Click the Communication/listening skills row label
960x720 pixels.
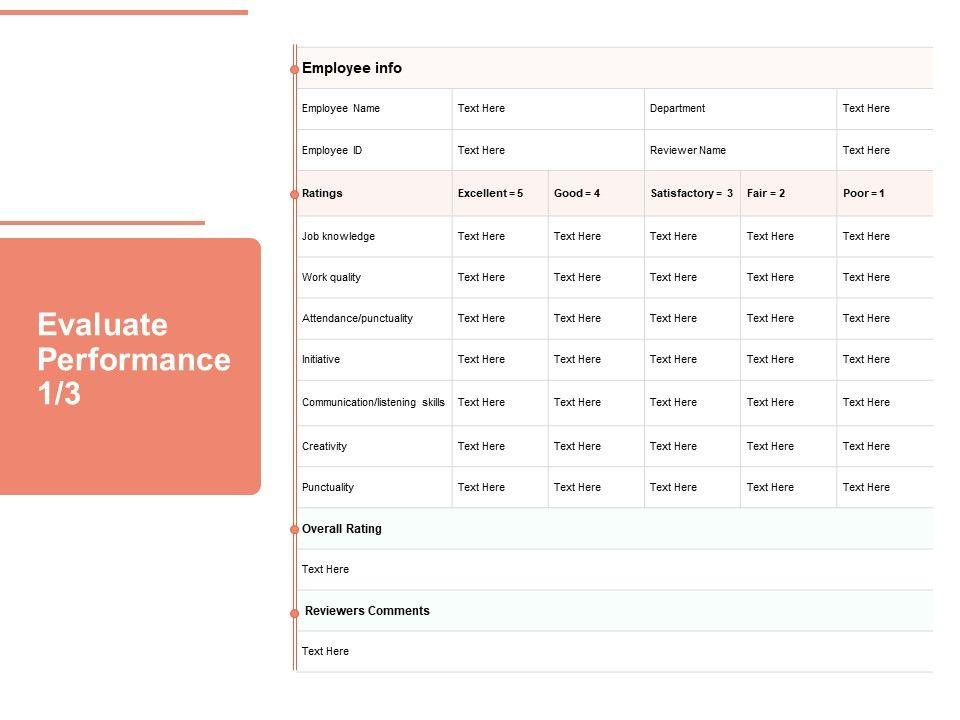373,403
